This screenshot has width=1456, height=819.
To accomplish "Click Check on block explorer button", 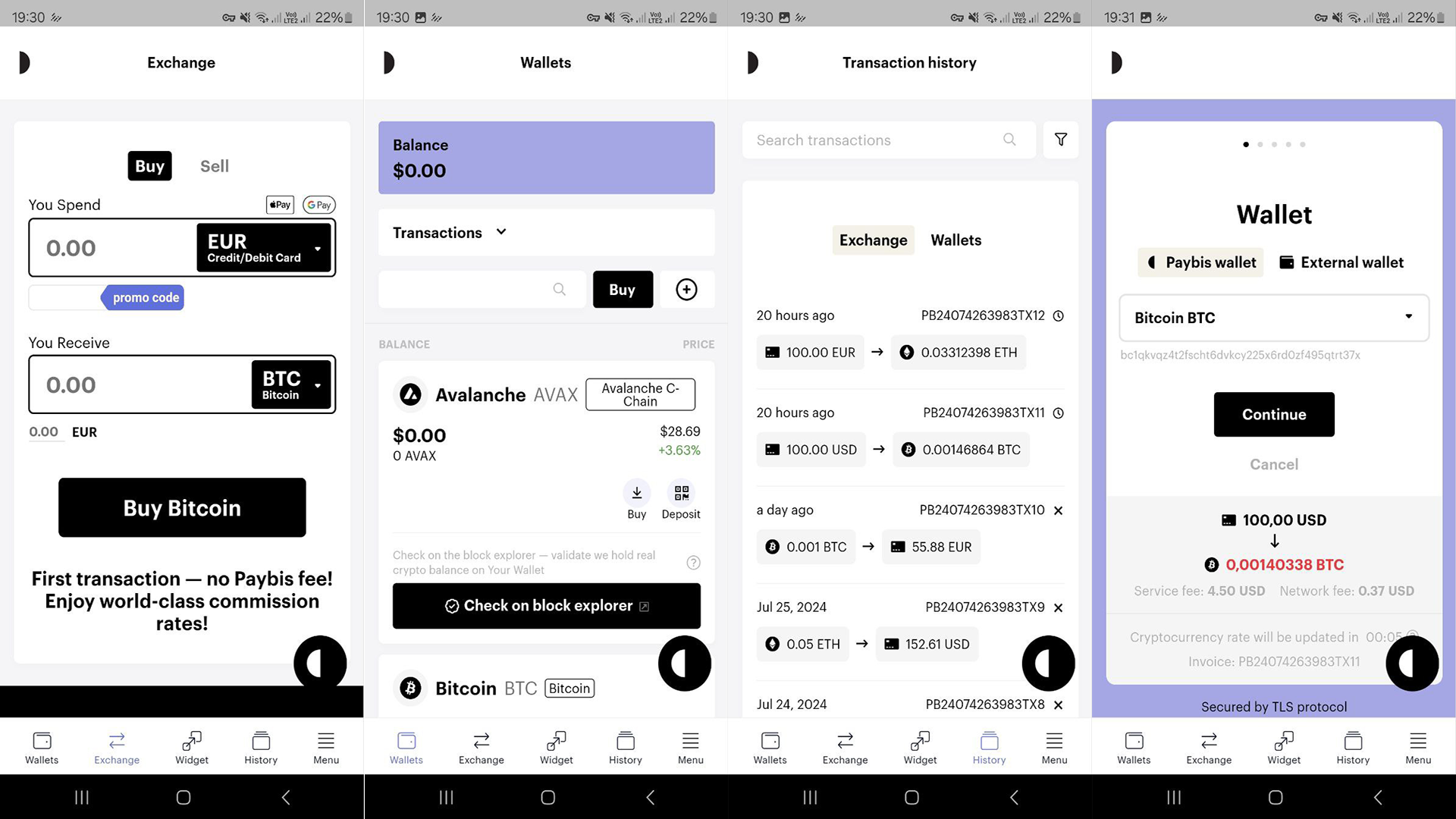I will (x=546, y=605).
